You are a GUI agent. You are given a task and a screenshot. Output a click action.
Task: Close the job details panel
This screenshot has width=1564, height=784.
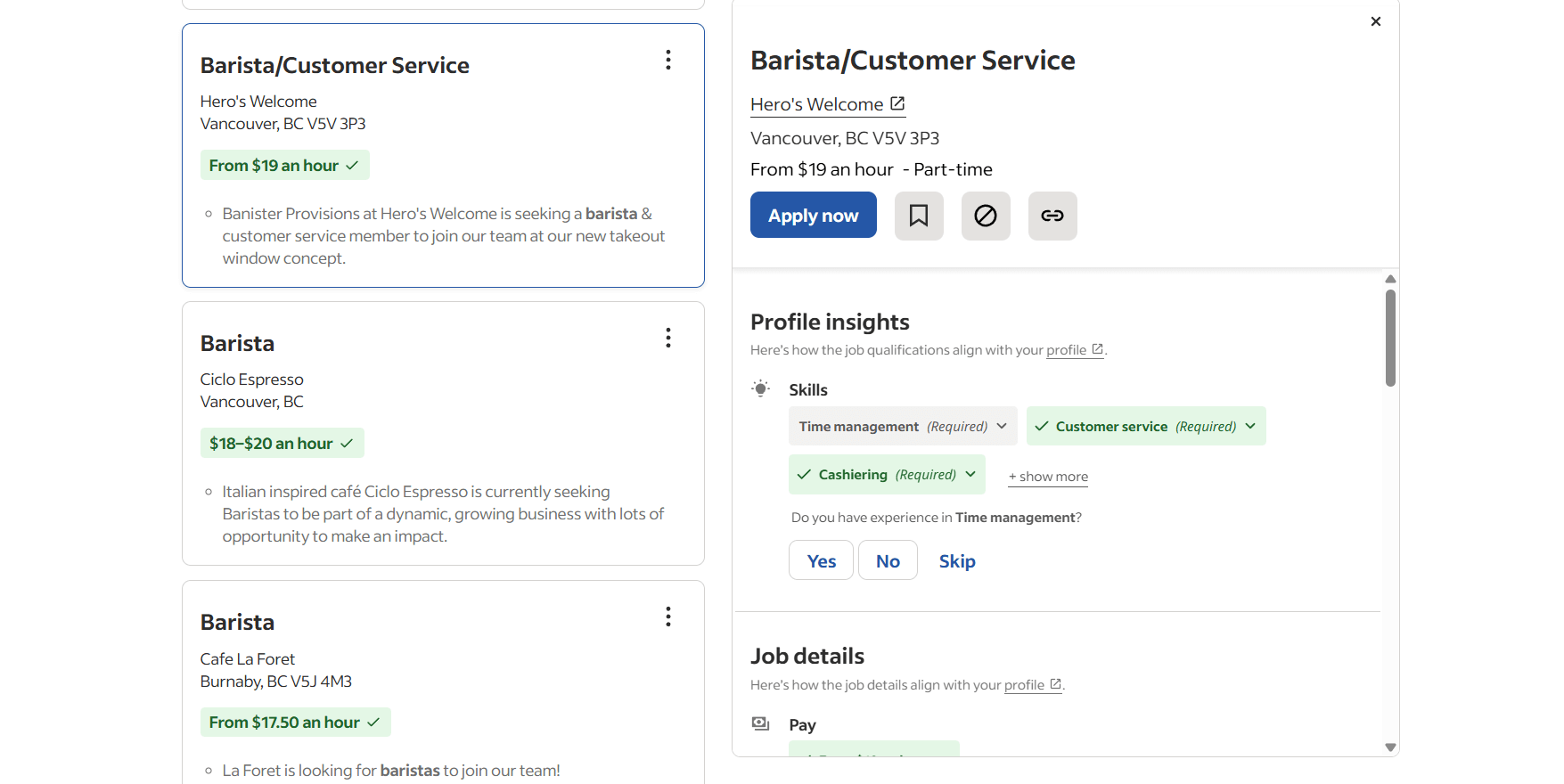click(1376, 21)
